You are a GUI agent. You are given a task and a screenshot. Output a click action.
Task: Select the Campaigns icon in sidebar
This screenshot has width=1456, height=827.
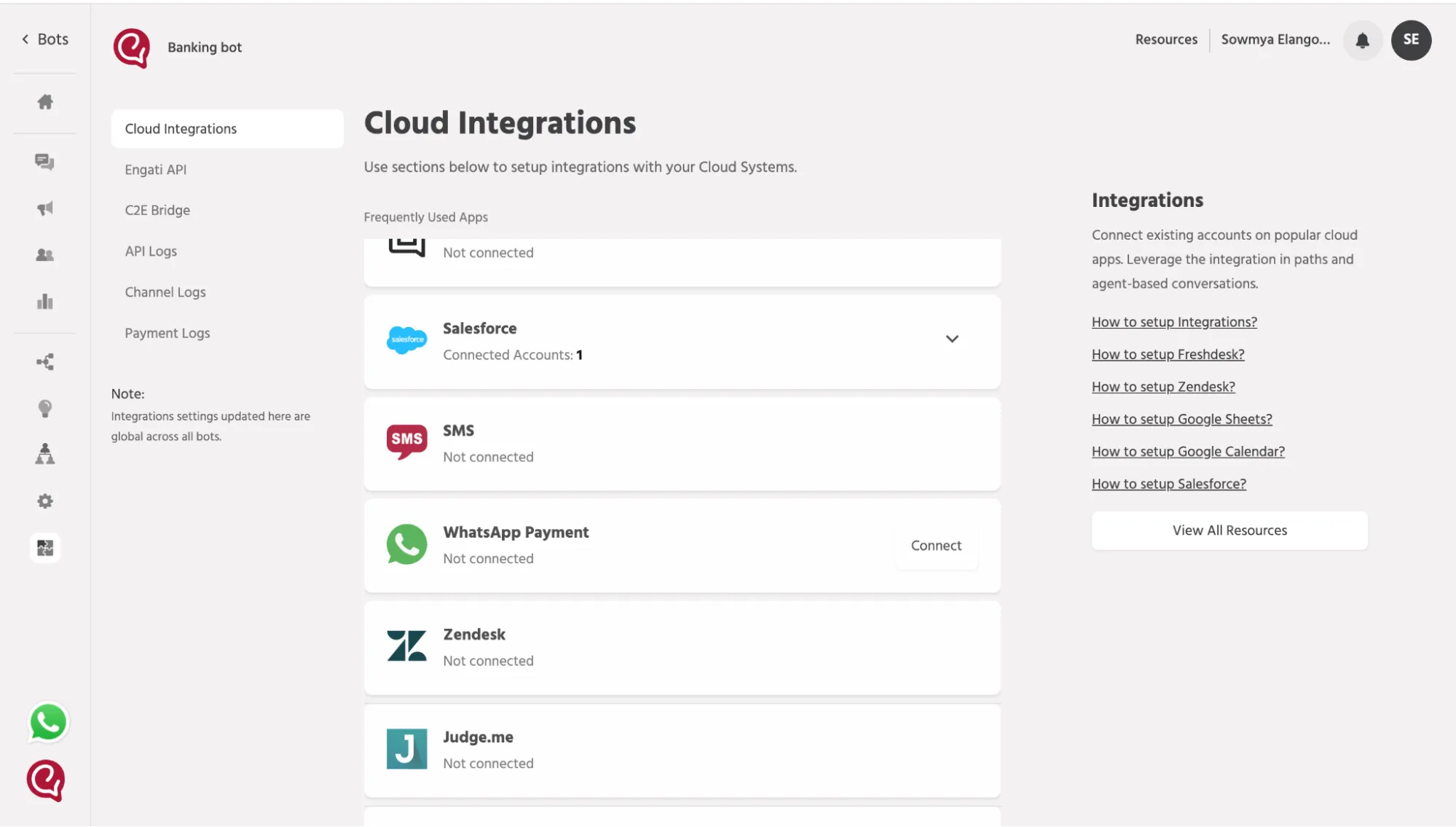[45, 209]
